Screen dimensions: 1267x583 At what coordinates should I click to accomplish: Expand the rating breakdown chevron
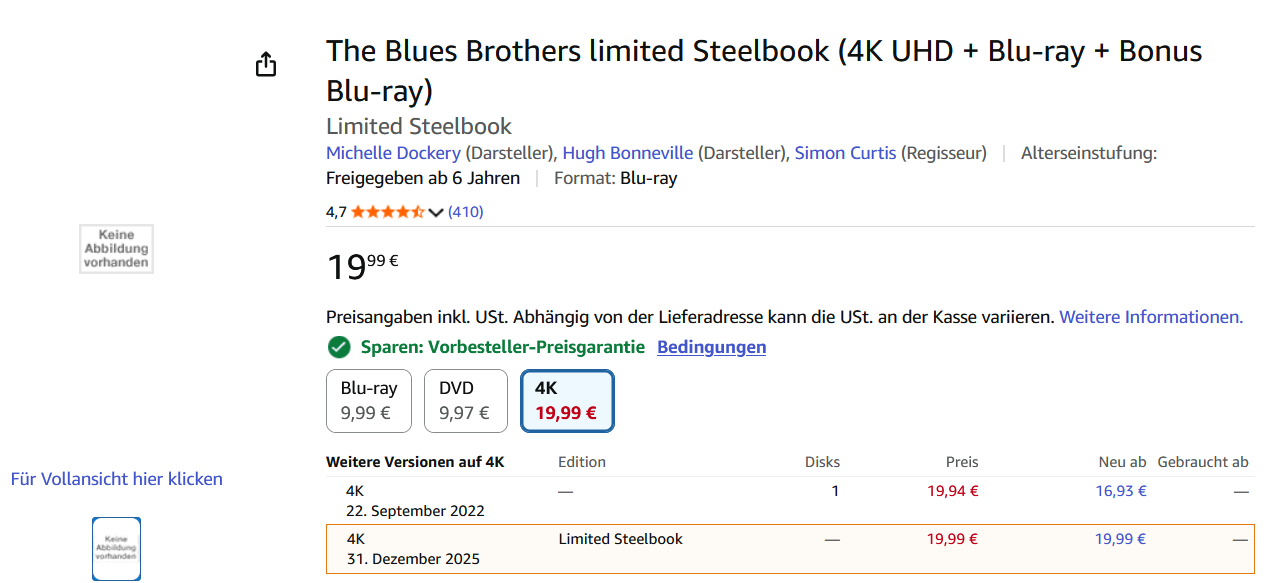[x=436, y=212]
